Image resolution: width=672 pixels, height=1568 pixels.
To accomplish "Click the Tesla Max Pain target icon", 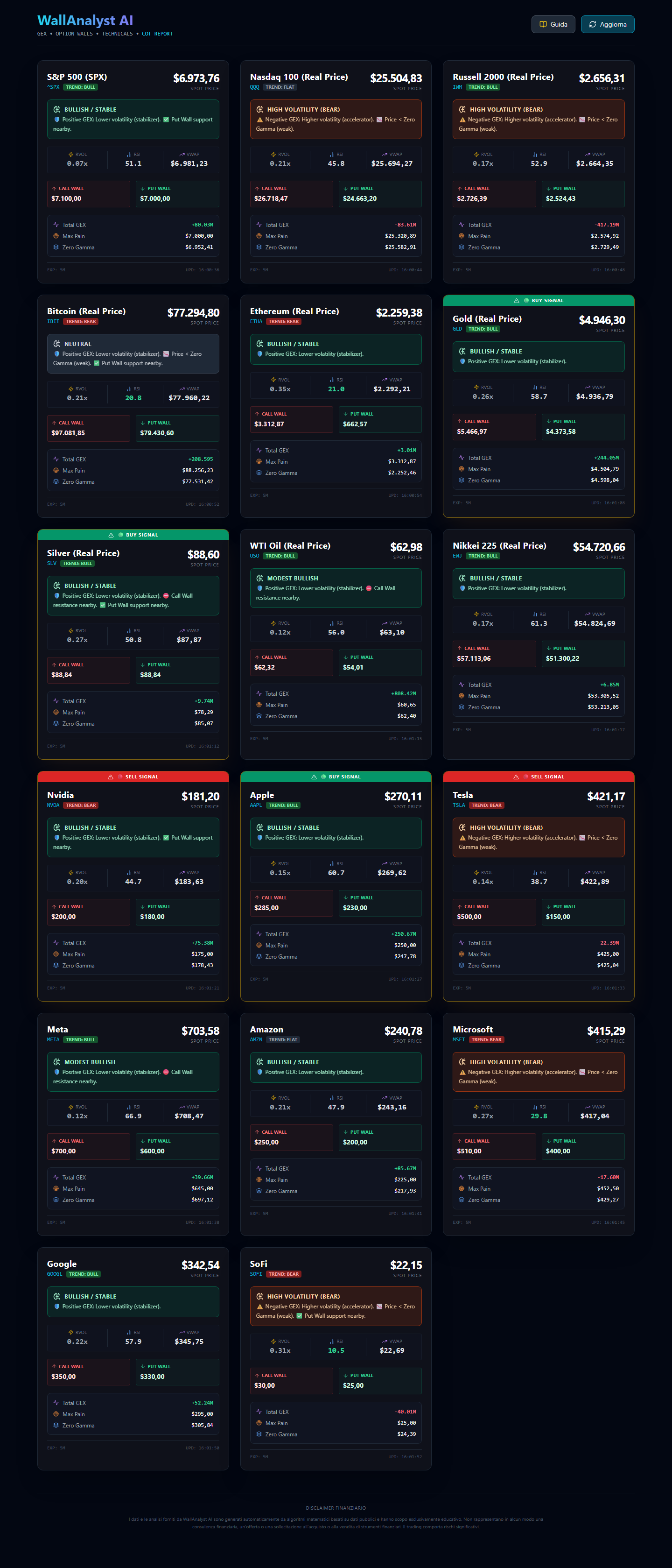I will coord(462,954).
